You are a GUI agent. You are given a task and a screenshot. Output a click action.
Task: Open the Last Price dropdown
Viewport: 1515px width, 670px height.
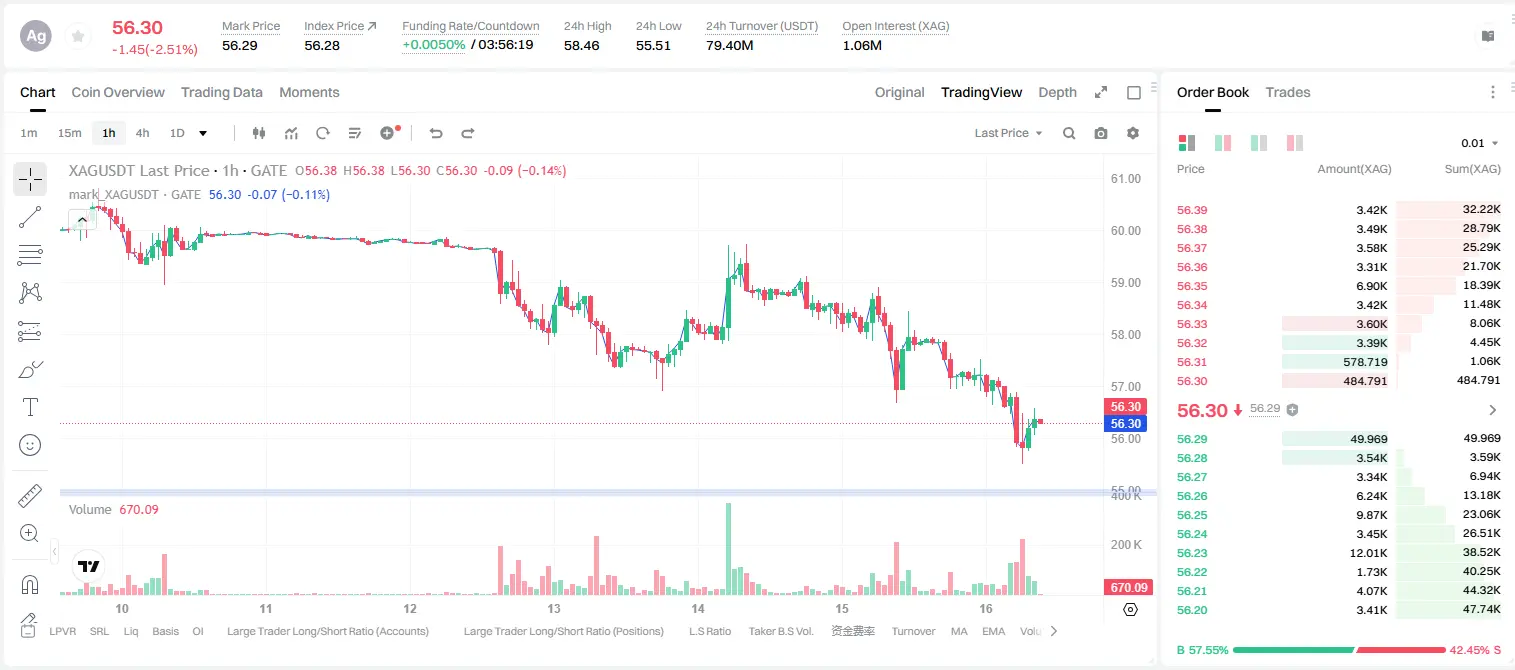coord(1008,133)
